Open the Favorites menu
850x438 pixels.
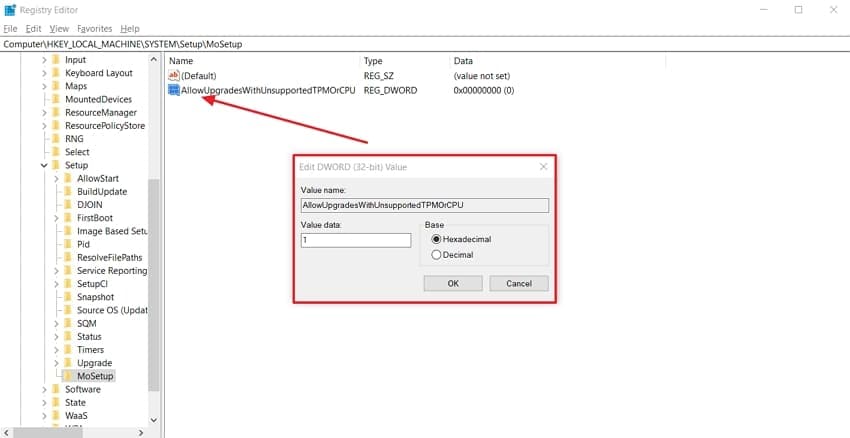[94, 29]
